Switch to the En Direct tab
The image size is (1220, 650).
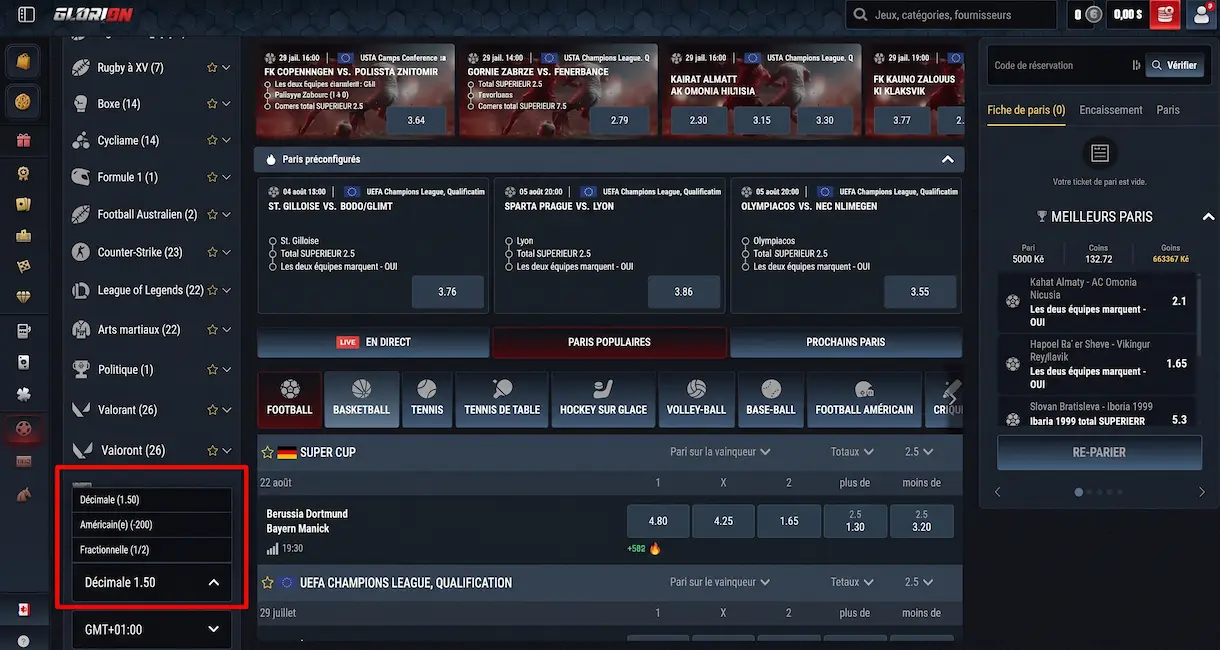click(x=373, y=342)
